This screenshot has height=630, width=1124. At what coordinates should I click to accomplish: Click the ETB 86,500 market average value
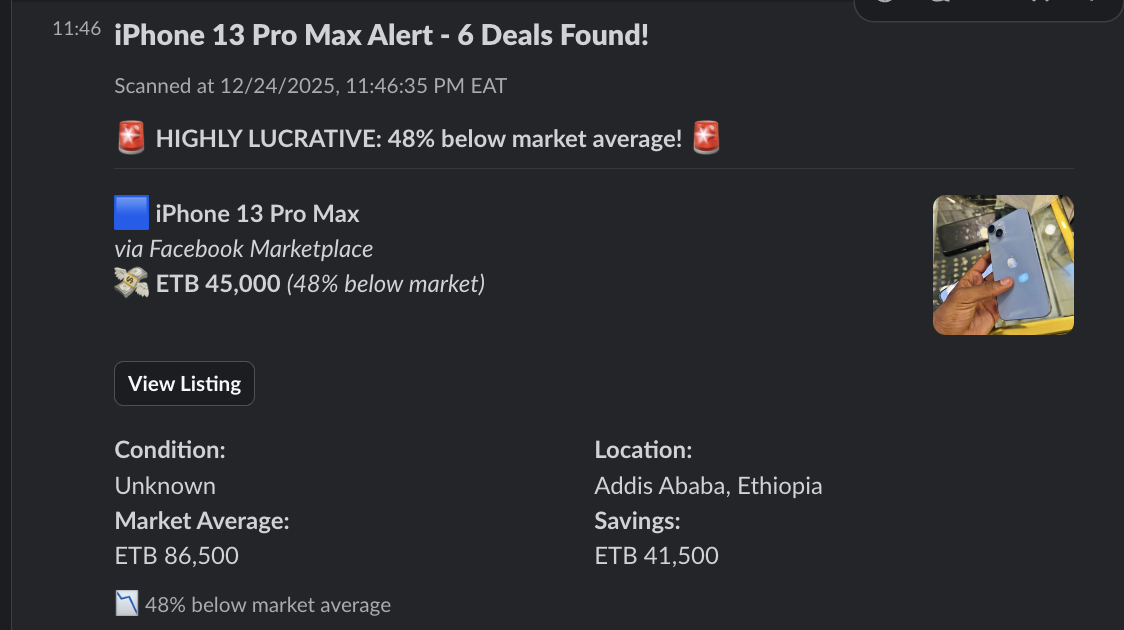click(177, 555)
